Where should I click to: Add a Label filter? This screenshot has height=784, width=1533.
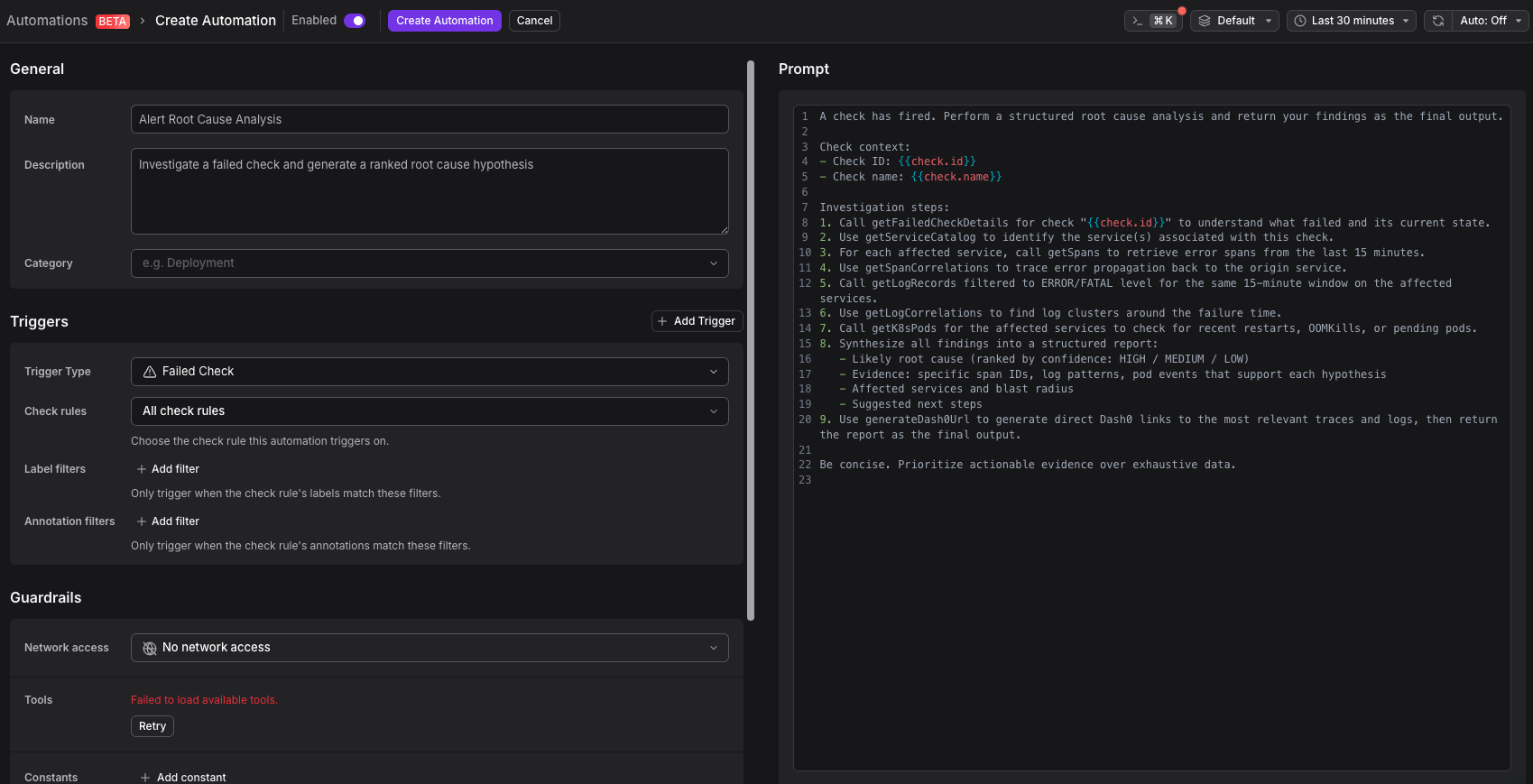(x=168, y=469)
